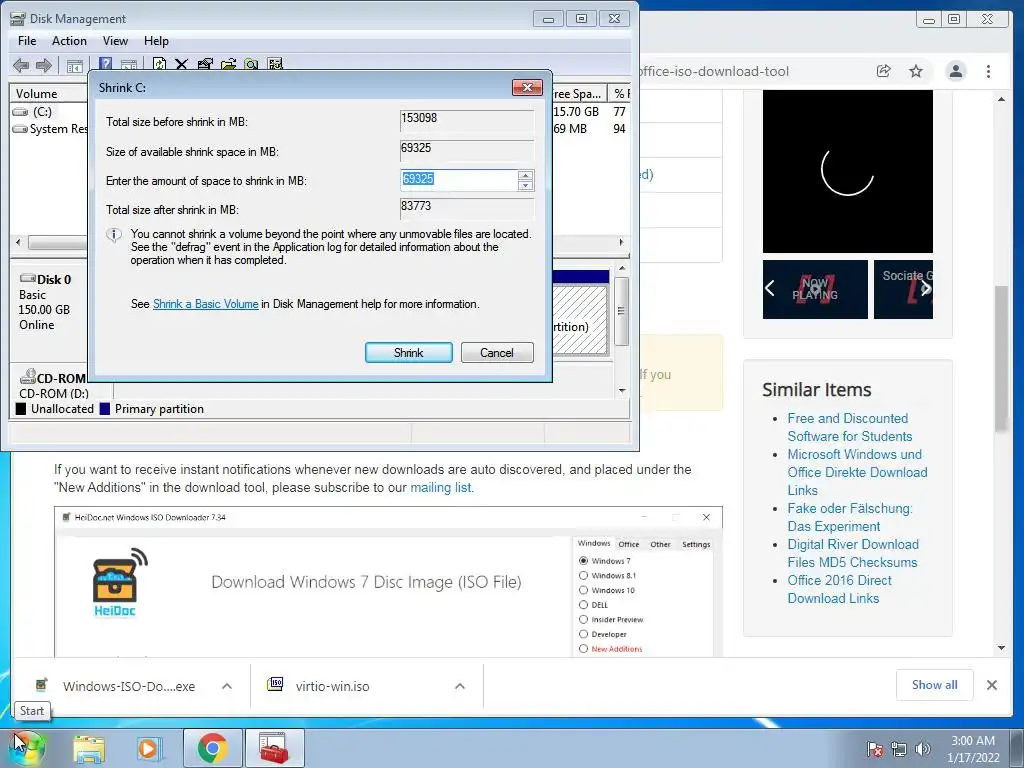
Task: Click previous arrow on the video carousel
Action: pos(771,288)
